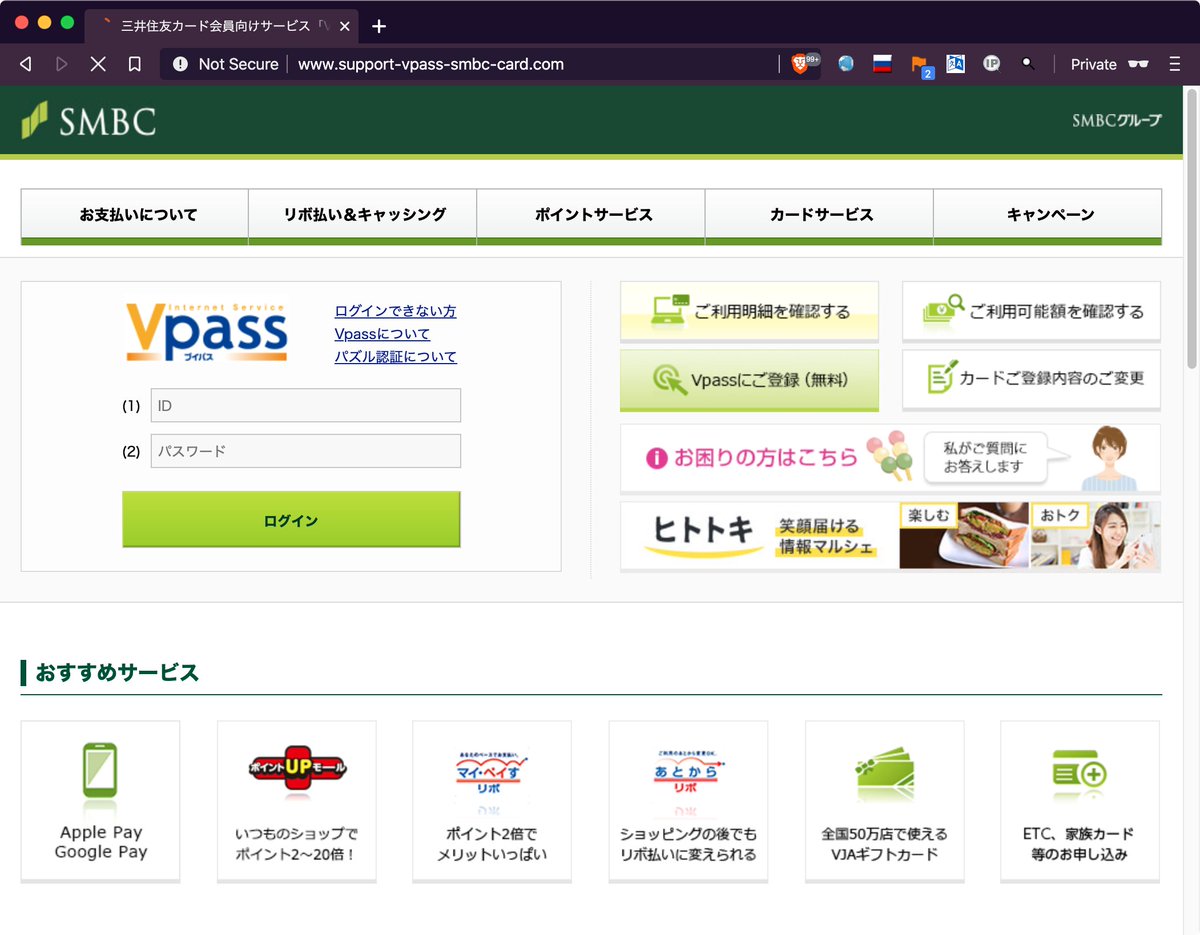This screenshot has width=1200, height=935.
Task: Open the カードサービス menu
Action: (x=819, y=216)
